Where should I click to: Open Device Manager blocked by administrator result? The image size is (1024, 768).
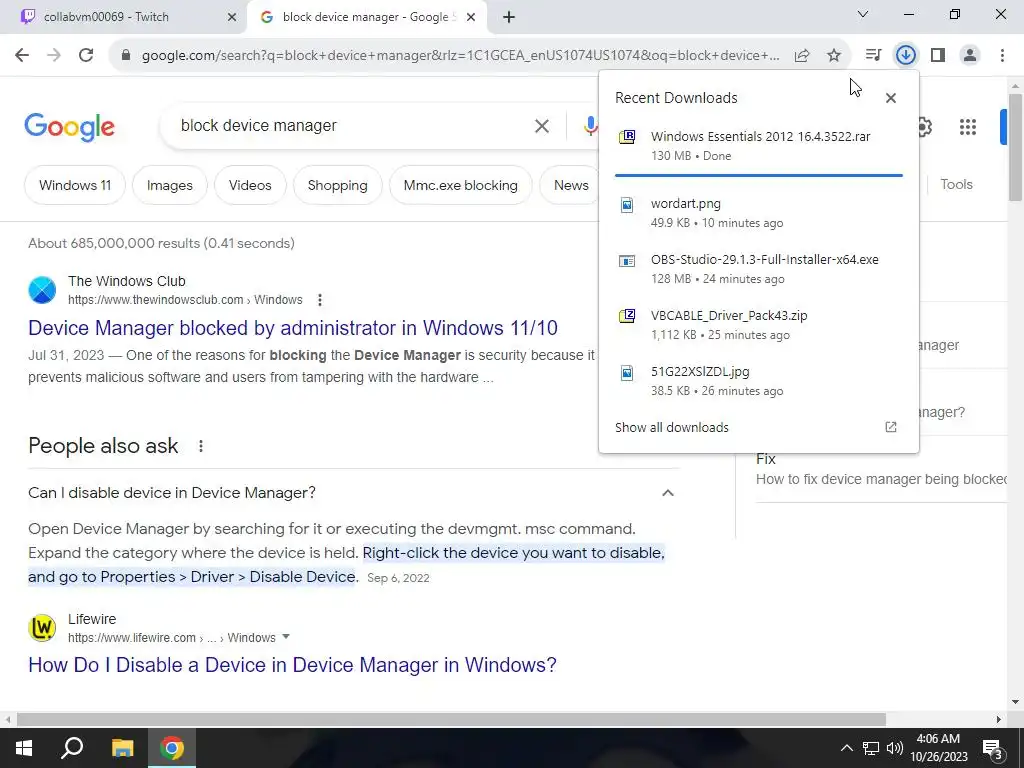pos(293,328)
